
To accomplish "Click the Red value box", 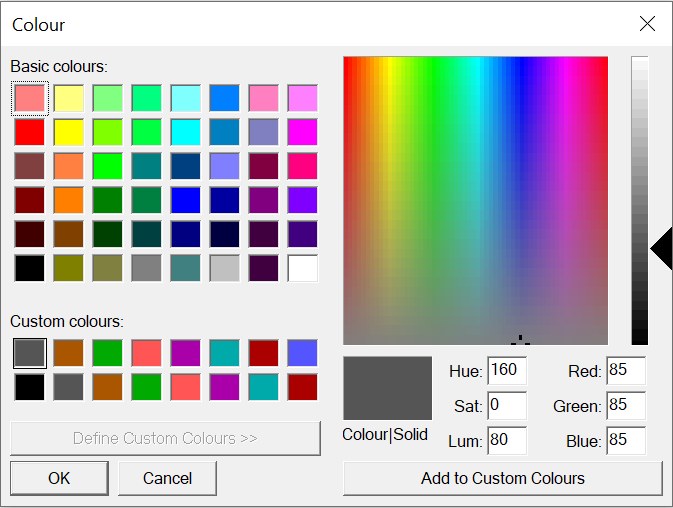I will pyautogui.click(x=626, y=371).
